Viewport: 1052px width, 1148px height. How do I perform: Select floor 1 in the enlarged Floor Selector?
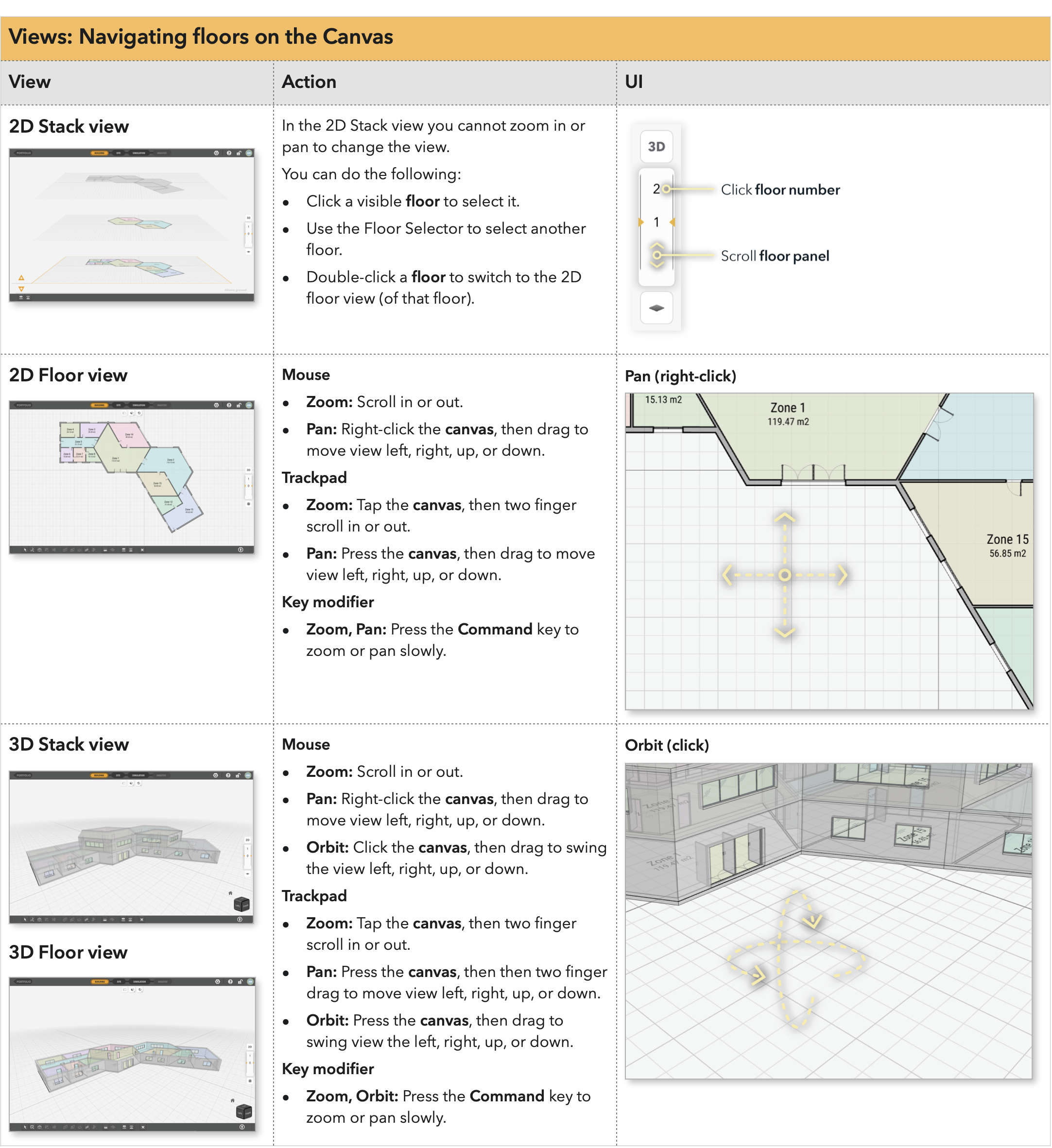click(656, 222)
